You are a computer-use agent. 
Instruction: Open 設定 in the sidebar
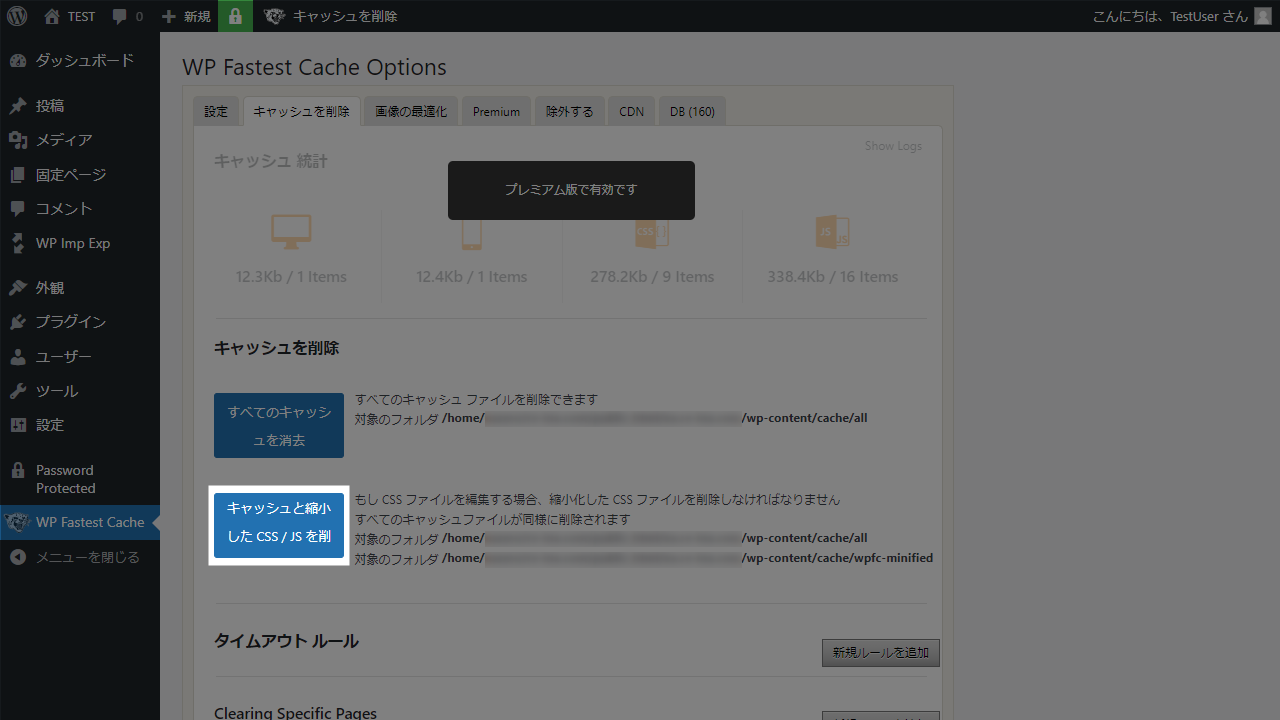coord(80,425)
